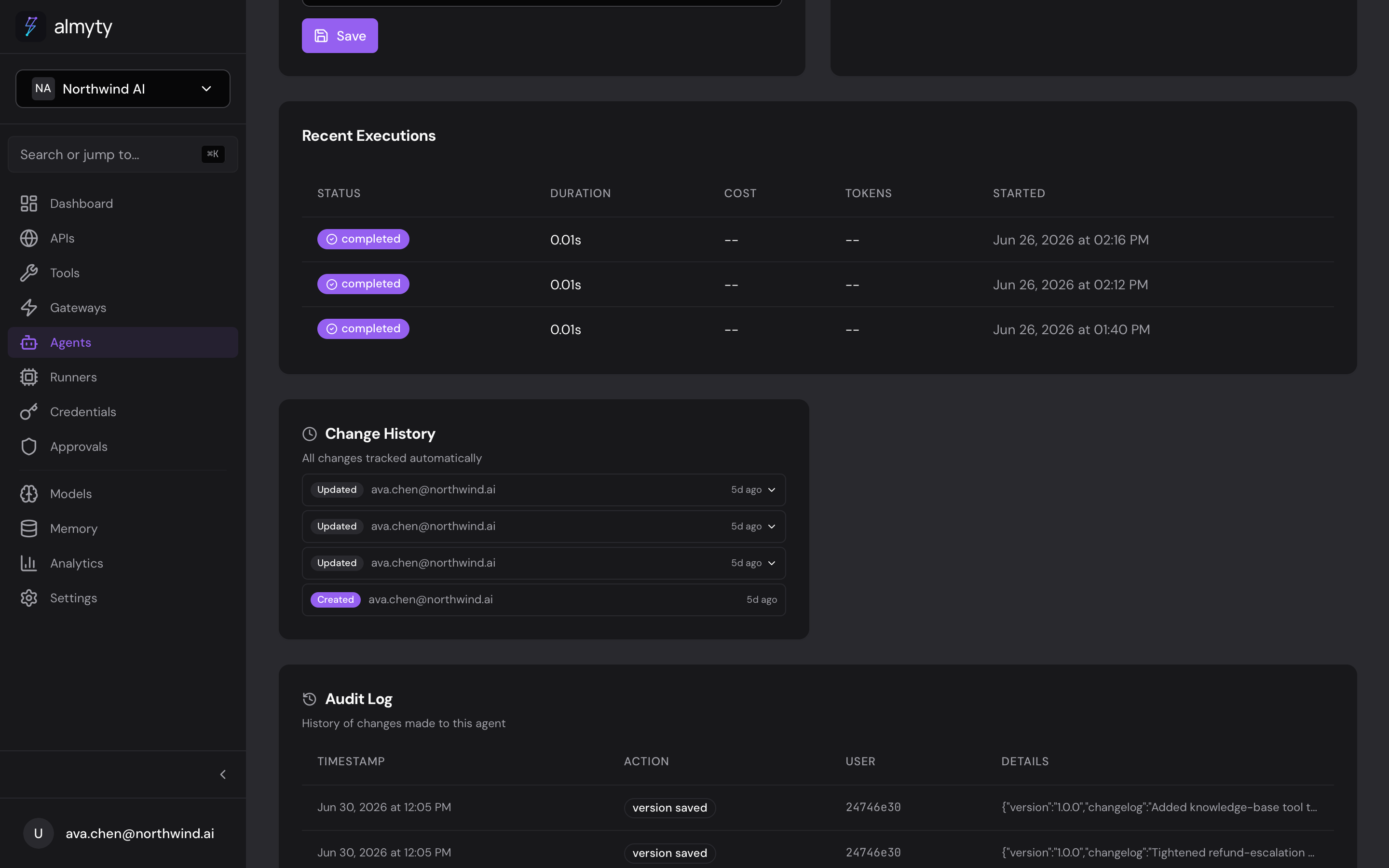Image resolution: width=1389 pixels, height=868 pixels.
Task: Click the Change History clock icon
Action: (309, 434)
